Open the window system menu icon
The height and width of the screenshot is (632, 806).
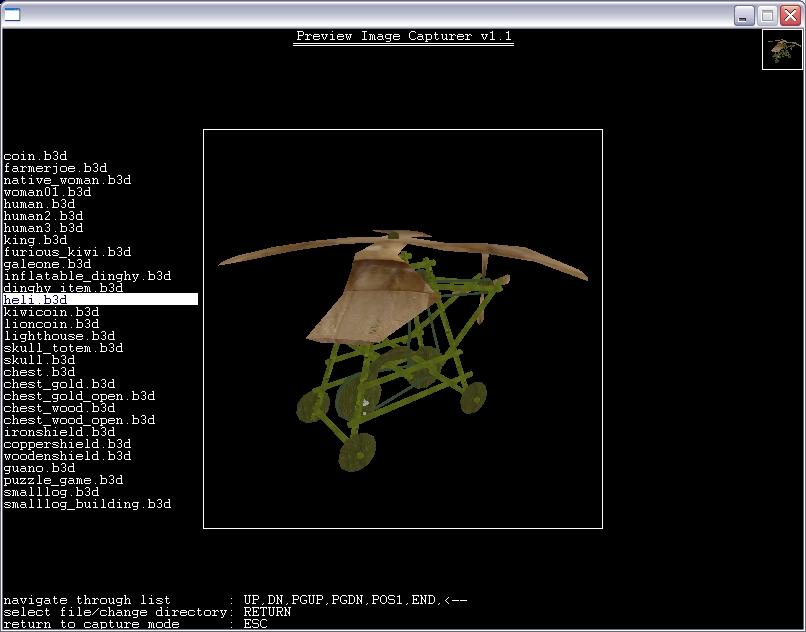coord(12,14)
